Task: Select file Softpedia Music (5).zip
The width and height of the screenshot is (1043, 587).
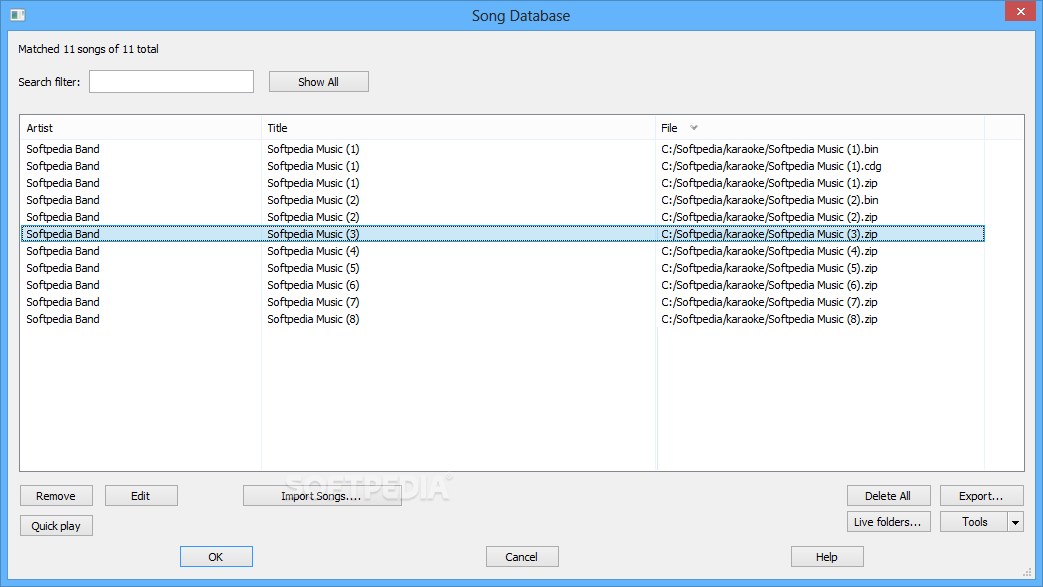Action: pos(769,268)
